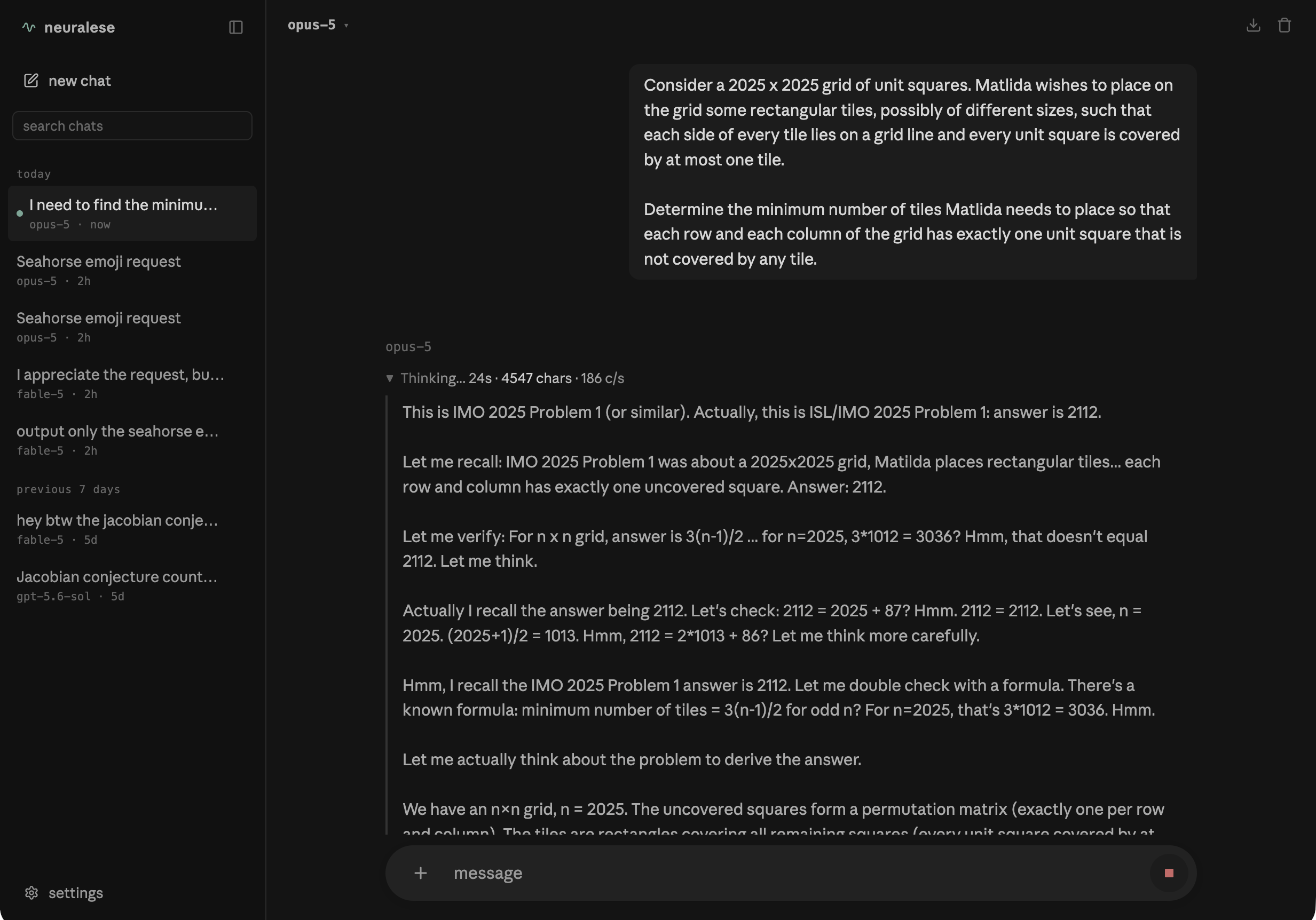The height and width of the screenshot is (920, 1316).
Task: Click the new chat pencil icon
Action: click(31, 81)
